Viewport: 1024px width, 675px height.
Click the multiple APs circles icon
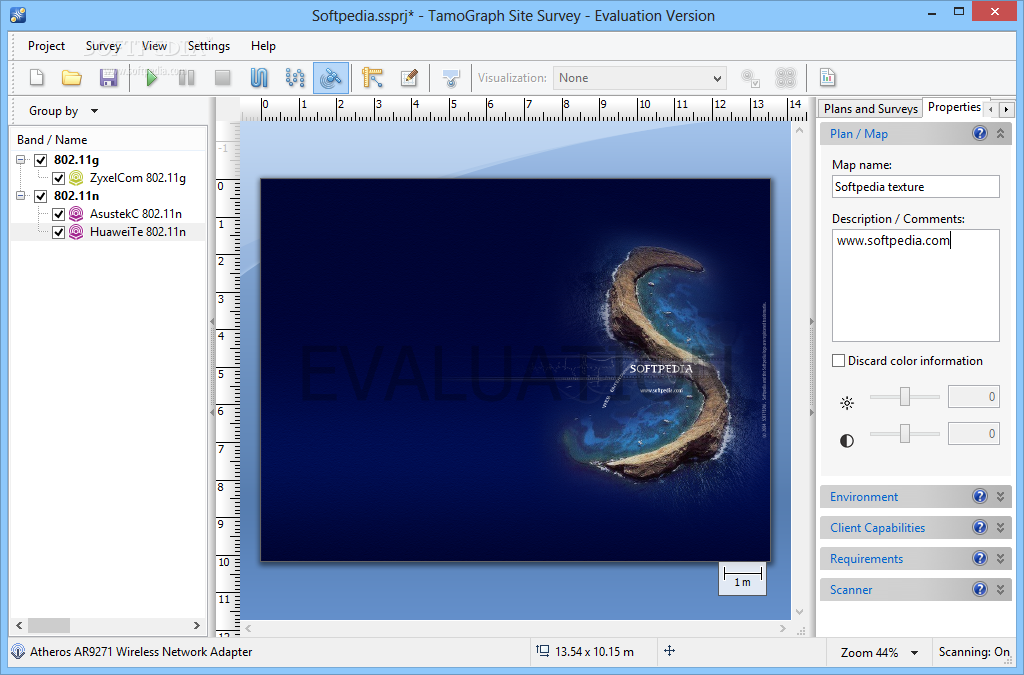[x=786, y=78]
